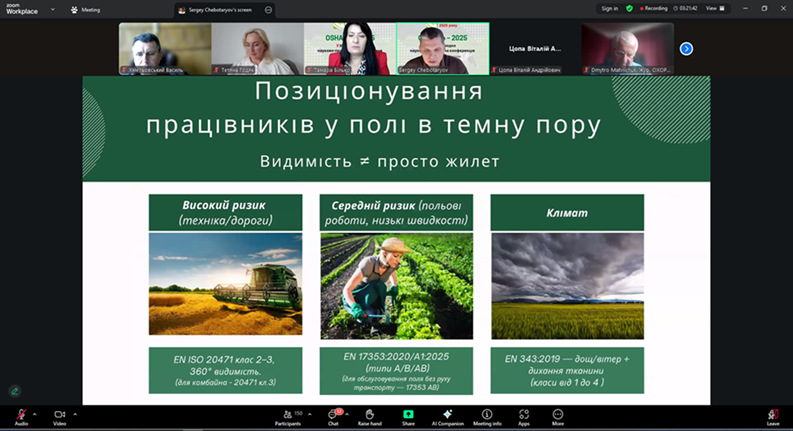
Task: Click the 'Клімат' header box
Action: point(567,212)
